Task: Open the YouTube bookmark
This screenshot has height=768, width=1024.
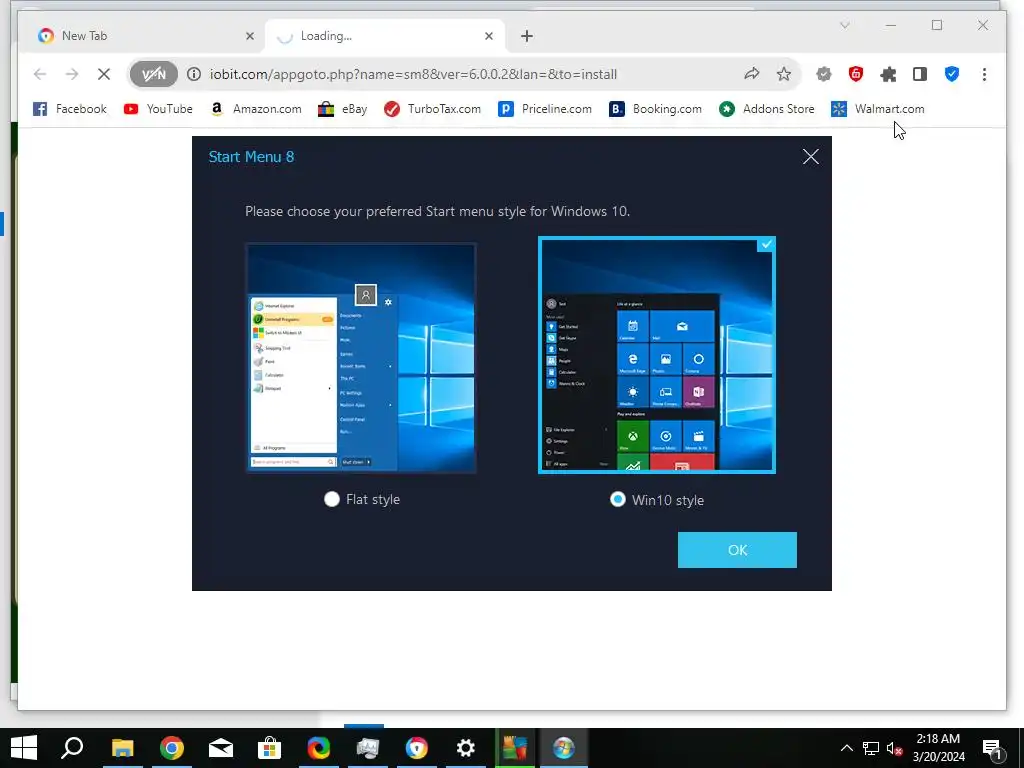Action: tap(158, 109)
